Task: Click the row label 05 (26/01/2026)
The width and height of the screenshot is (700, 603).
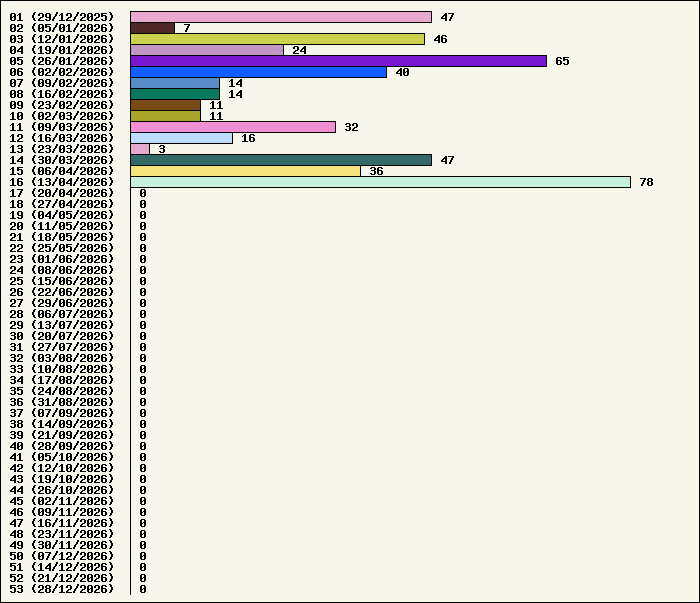Action: pyautogui.click(x=62, y=61)
